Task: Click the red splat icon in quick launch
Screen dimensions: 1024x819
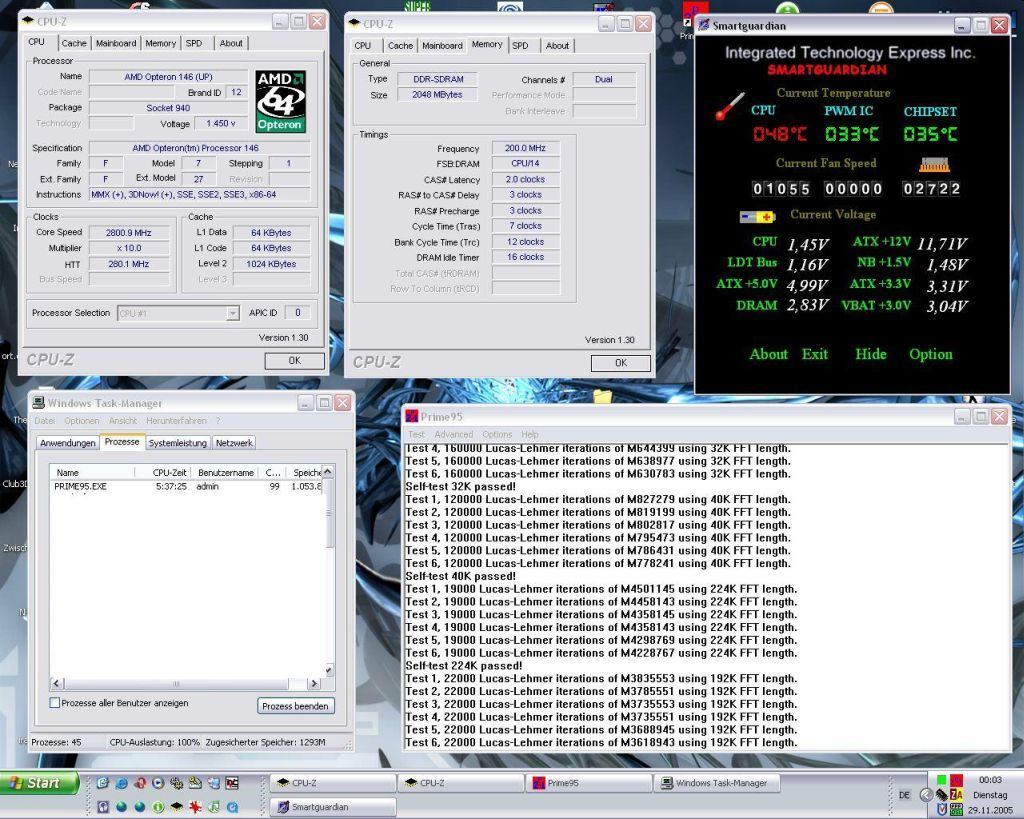Action: click(x=195, y=807)
